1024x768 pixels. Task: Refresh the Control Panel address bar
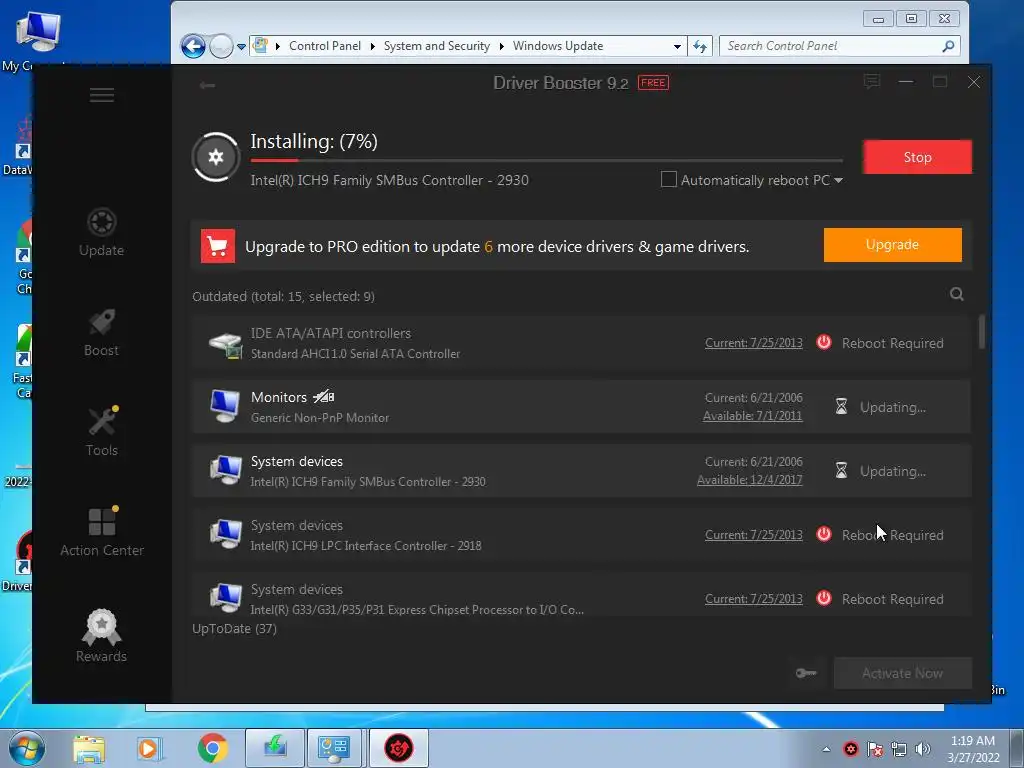(x=700, y=46)
